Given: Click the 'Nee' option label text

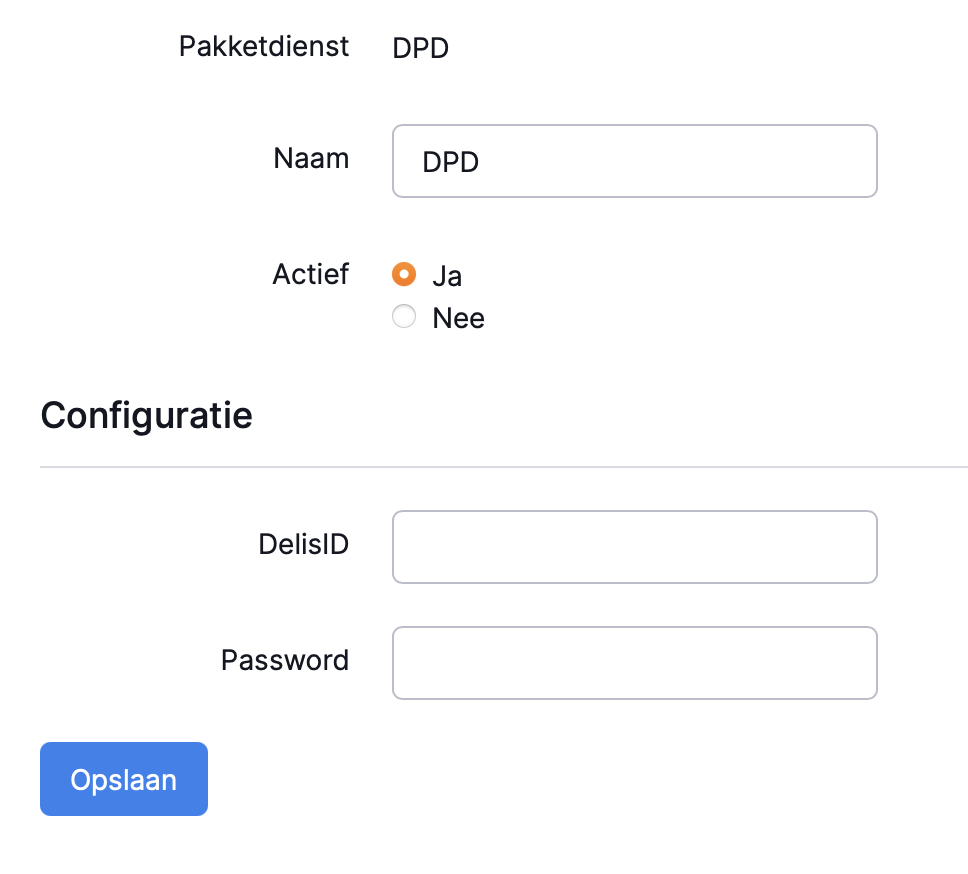Looking at the screenshot, I should [458, 319].
